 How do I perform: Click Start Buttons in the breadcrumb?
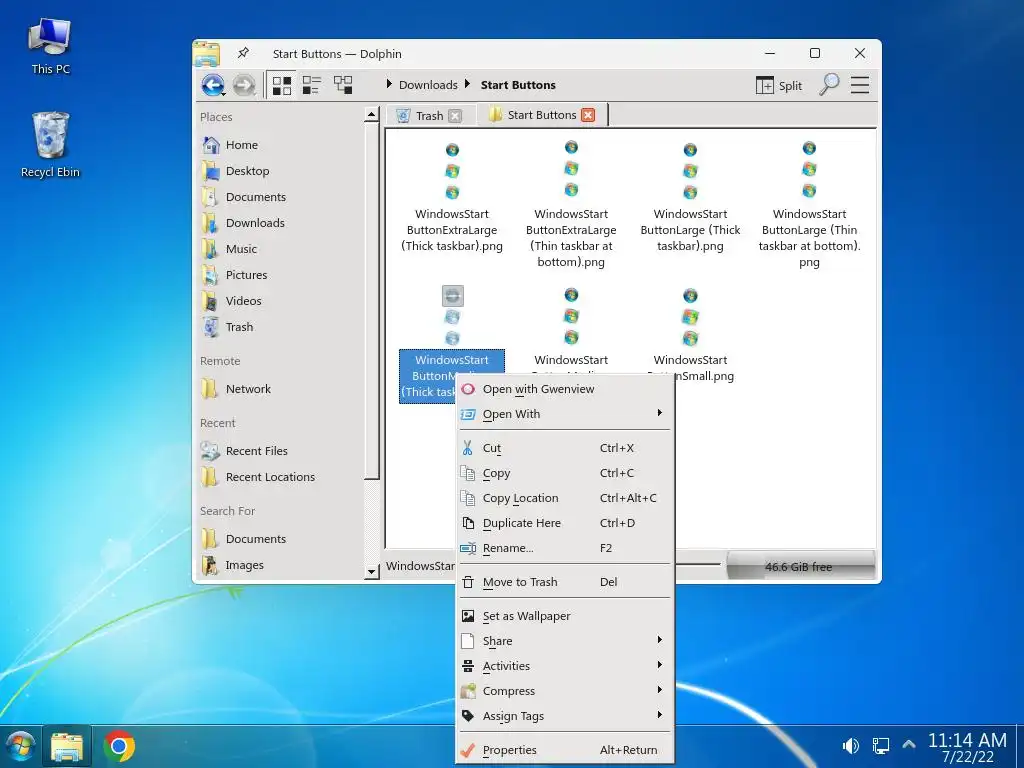click(518, 85)
